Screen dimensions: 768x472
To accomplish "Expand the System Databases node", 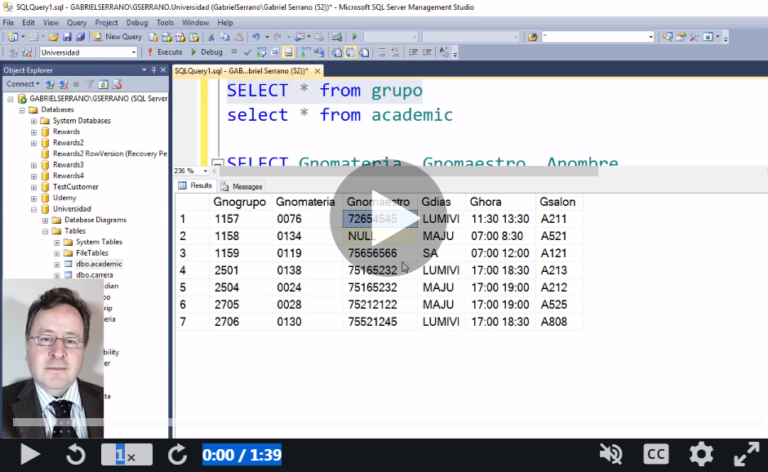I will click(34, 121).
